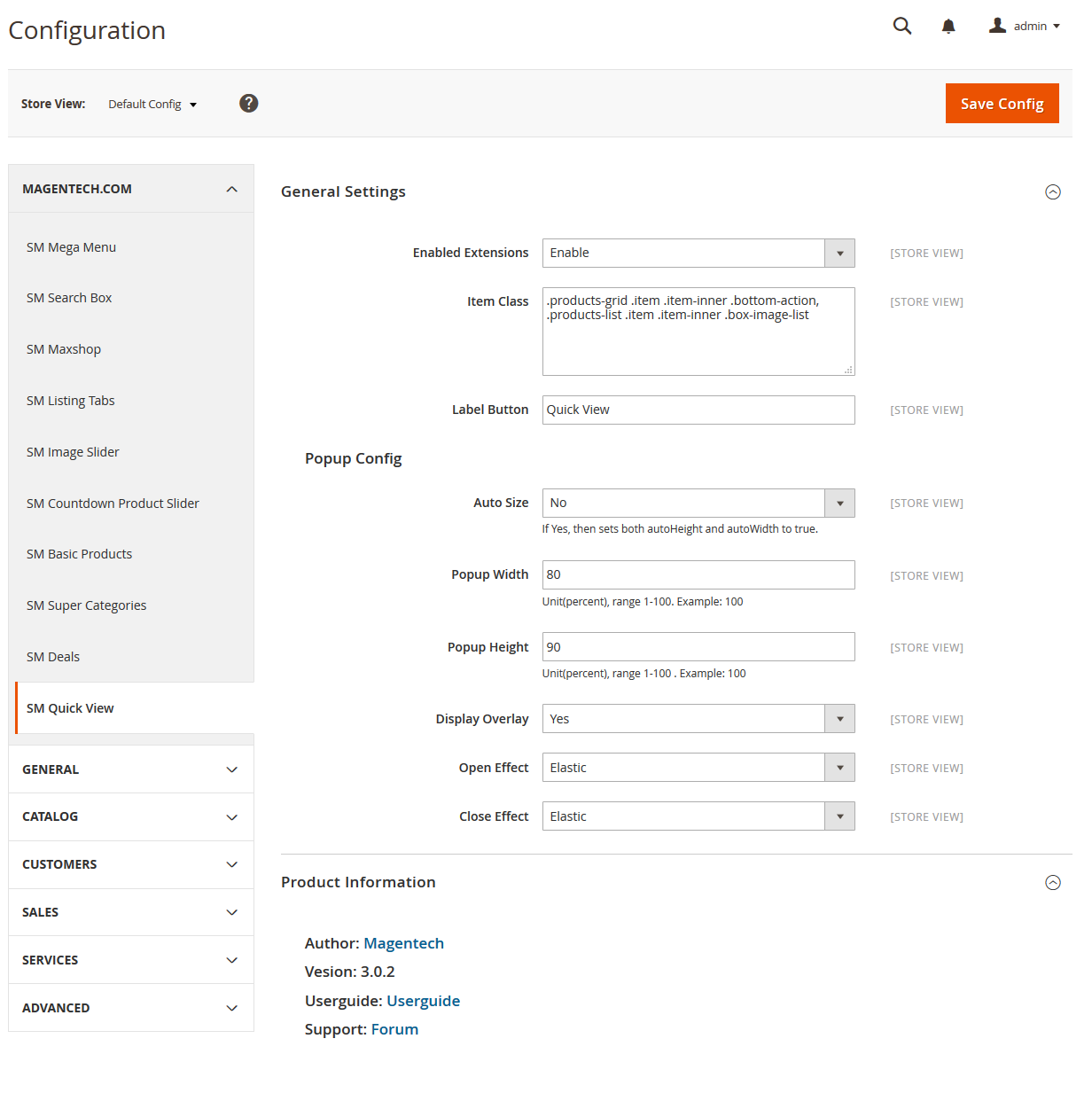The image size is (1092, 1101).
Task: Click the help question mark icon
Action: pos(249,104)
